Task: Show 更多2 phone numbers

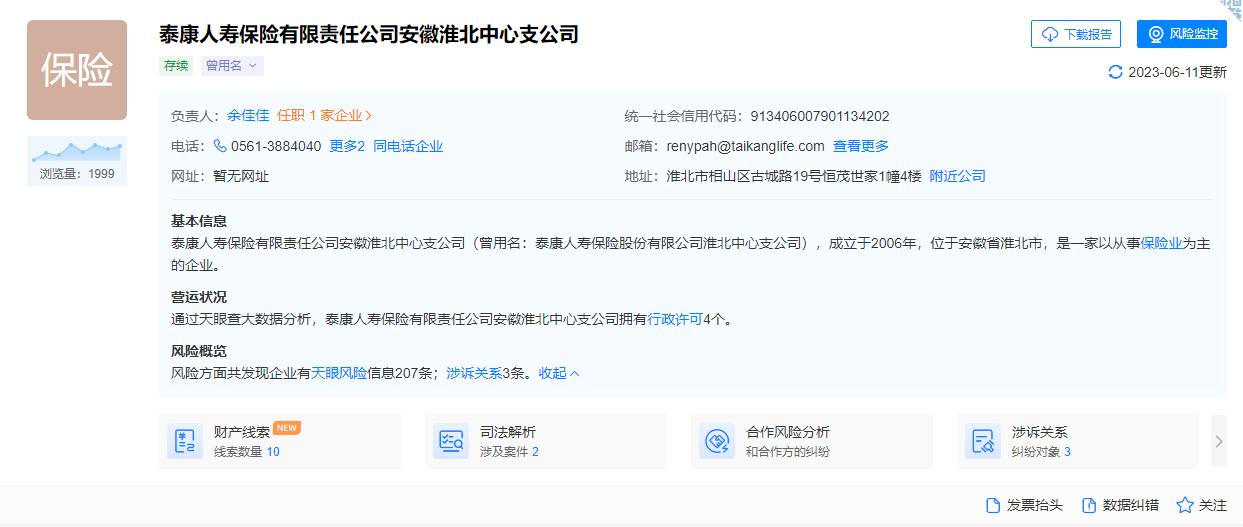Action: tap(347, 146)
